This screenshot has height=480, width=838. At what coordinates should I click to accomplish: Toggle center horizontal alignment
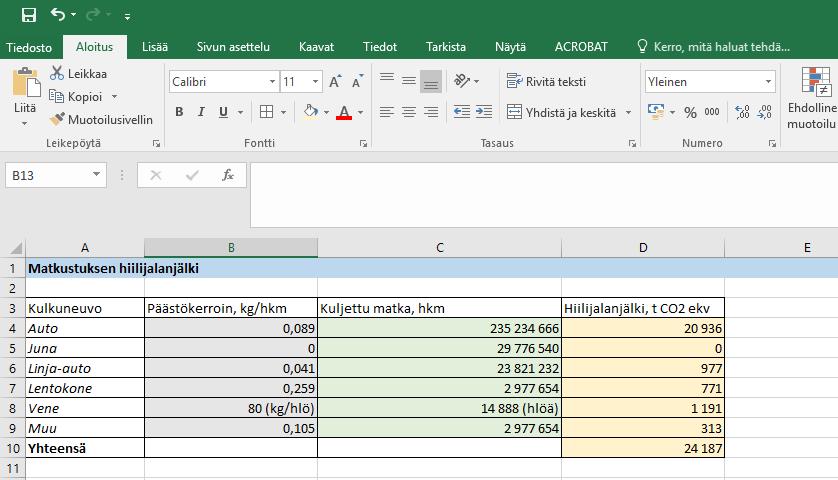[409, 112]
